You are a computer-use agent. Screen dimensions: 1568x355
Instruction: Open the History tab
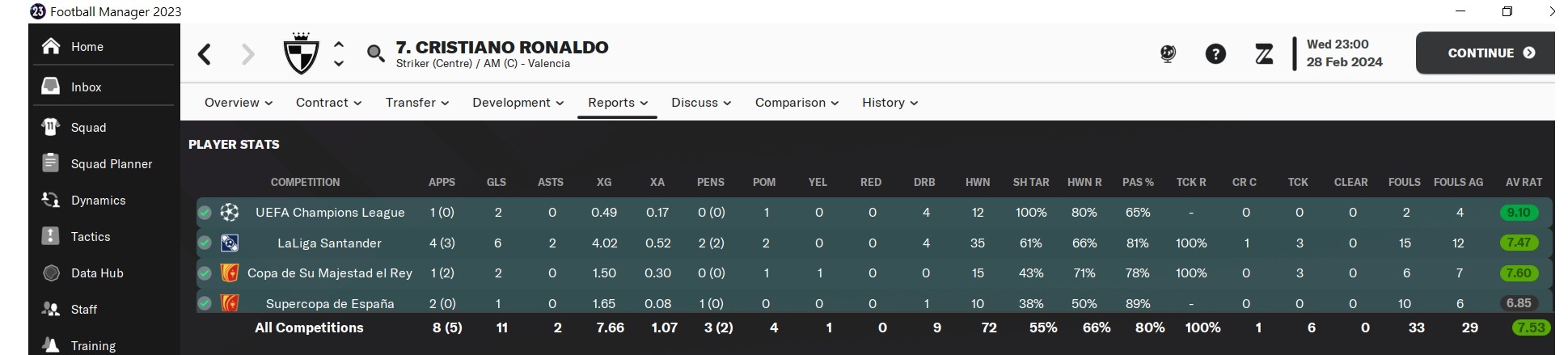click(x=889, y=103)
